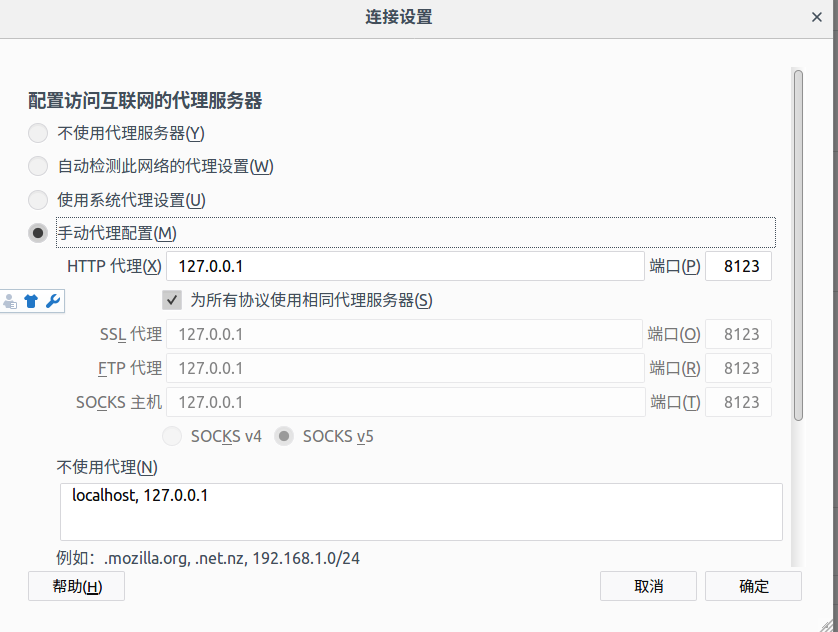Select the SOCKS v5 radio option
This screenshot has width=838, height=632.
[285, 436]
